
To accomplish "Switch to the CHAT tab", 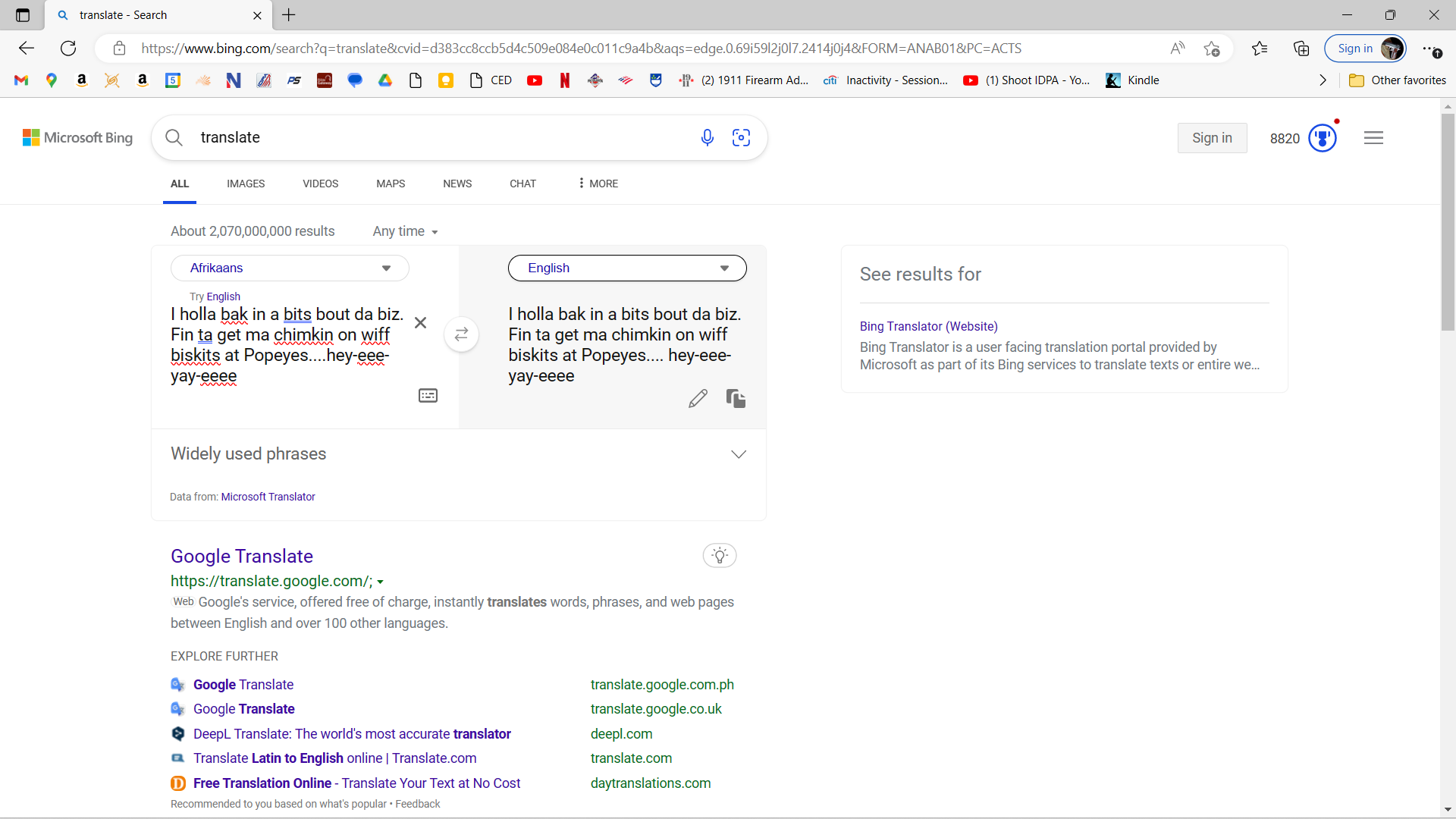I will tap(522, 184).
